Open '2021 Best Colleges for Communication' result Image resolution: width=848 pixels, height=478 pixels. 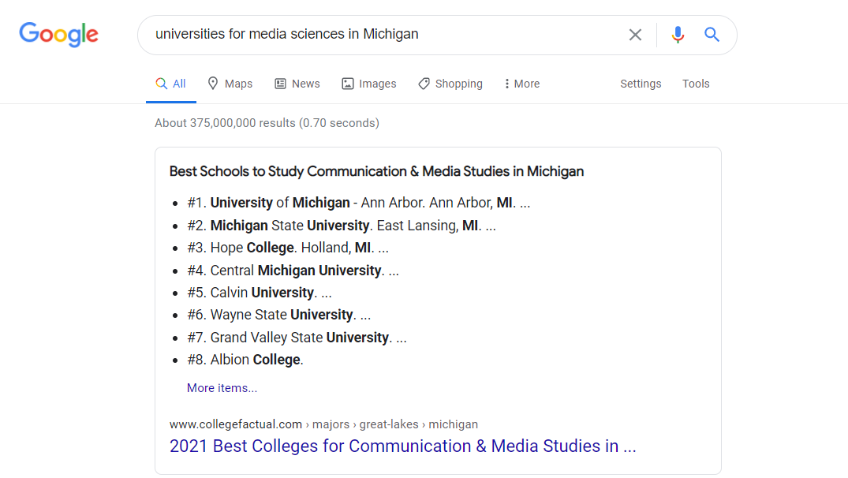pos(403,446)
